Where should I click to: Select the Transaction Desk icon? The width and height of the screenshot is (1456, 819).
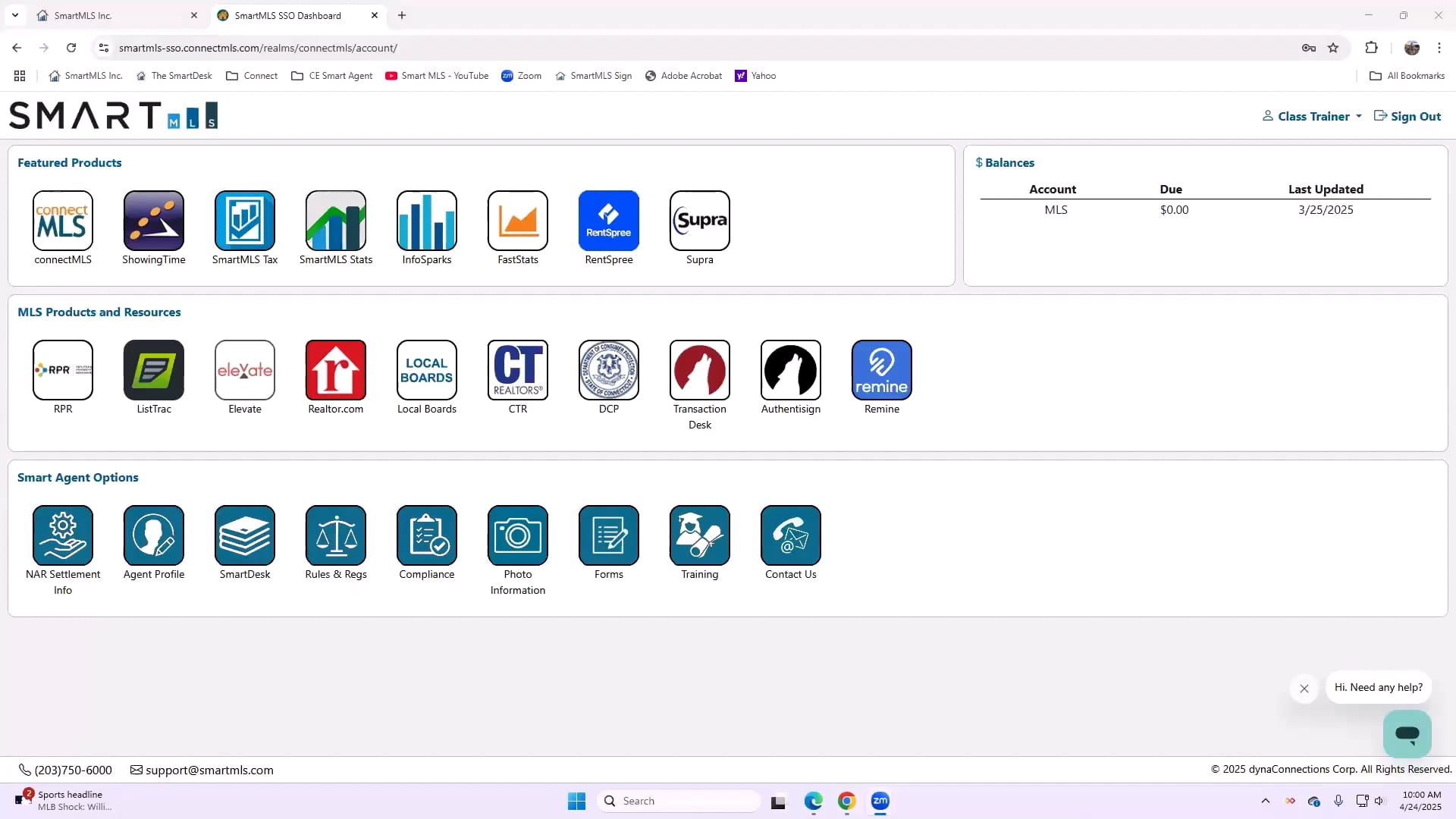pos(699,370)
